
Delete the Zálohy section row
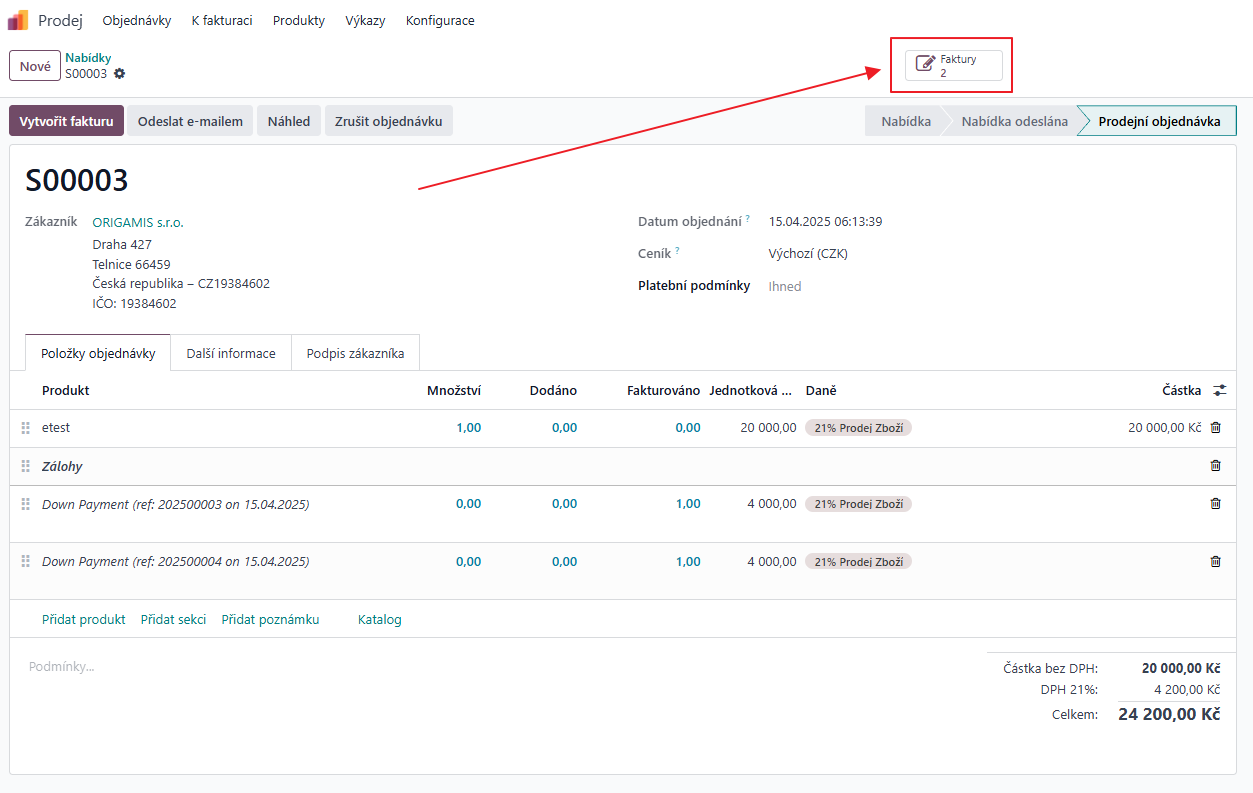[1215, 466]
